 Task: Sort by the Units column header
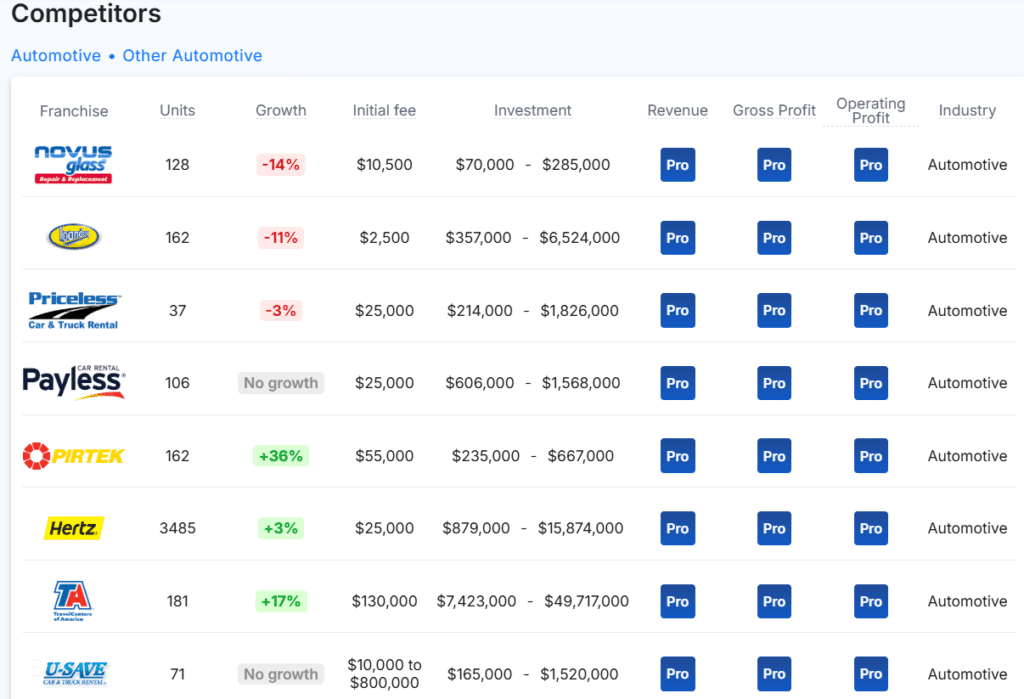click(178, 110)
